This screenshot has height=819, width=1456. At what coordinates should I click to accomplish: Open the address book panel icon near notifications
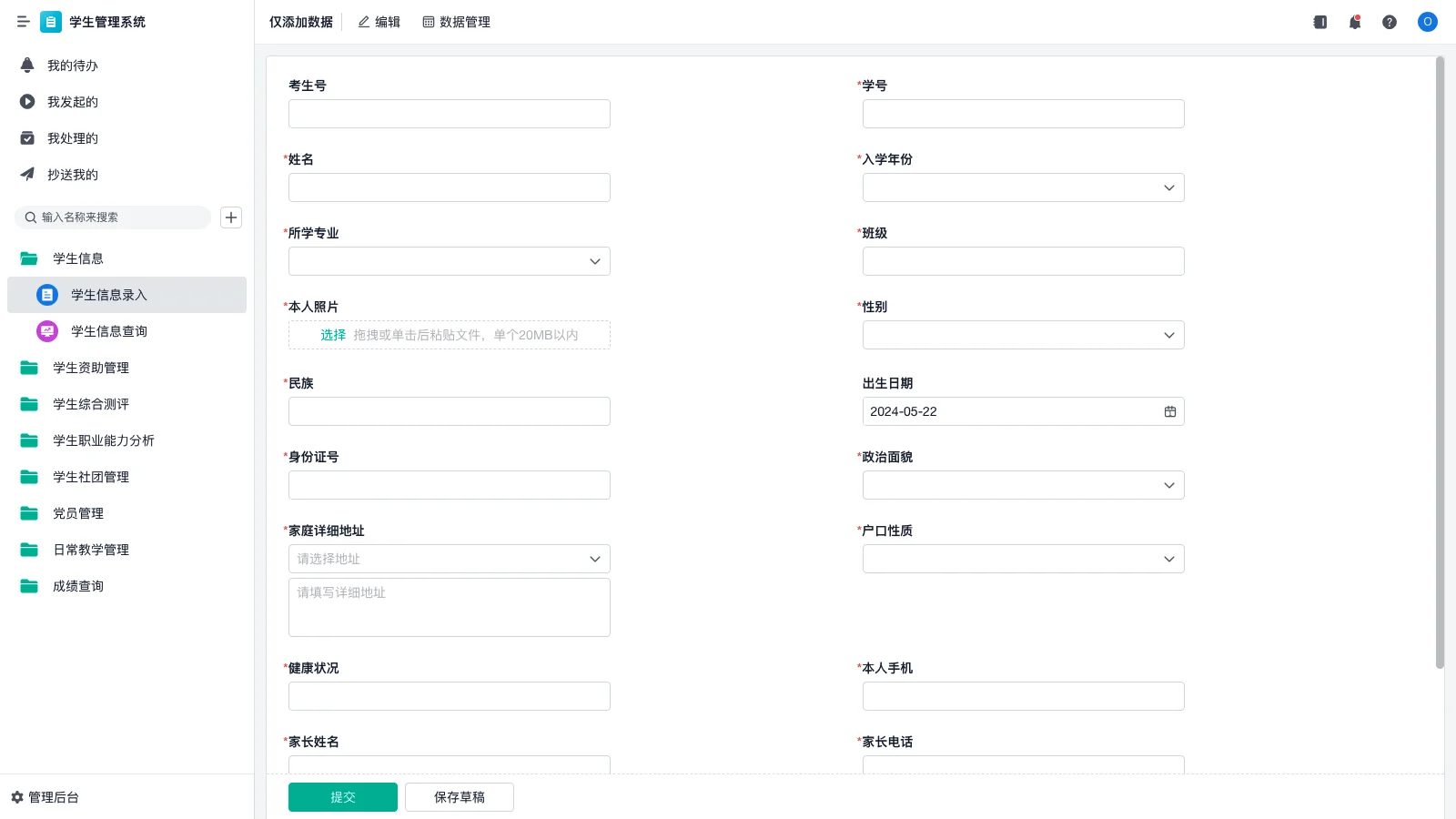point(1319,22)
